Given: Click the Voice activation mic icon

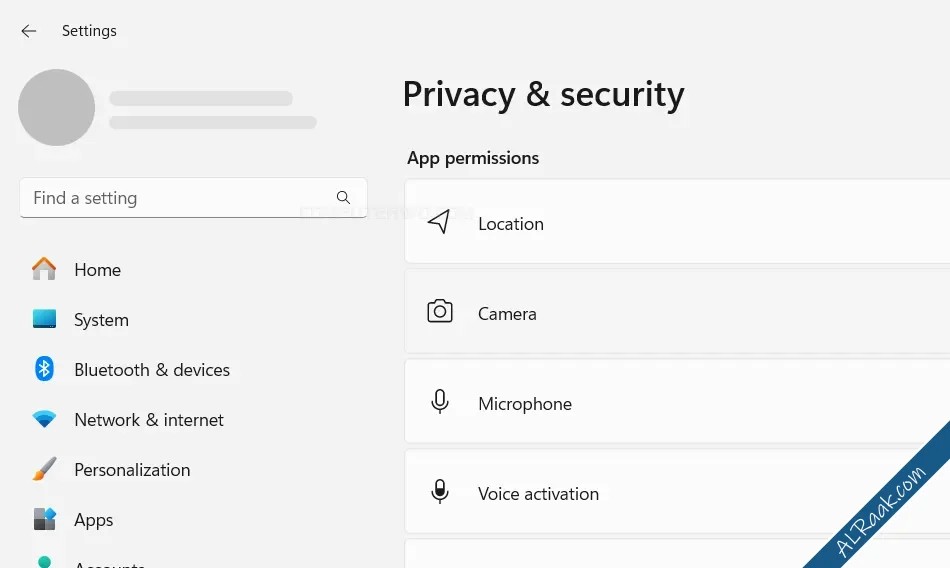Looking at the screenshot, I should [x=440, y=492].
